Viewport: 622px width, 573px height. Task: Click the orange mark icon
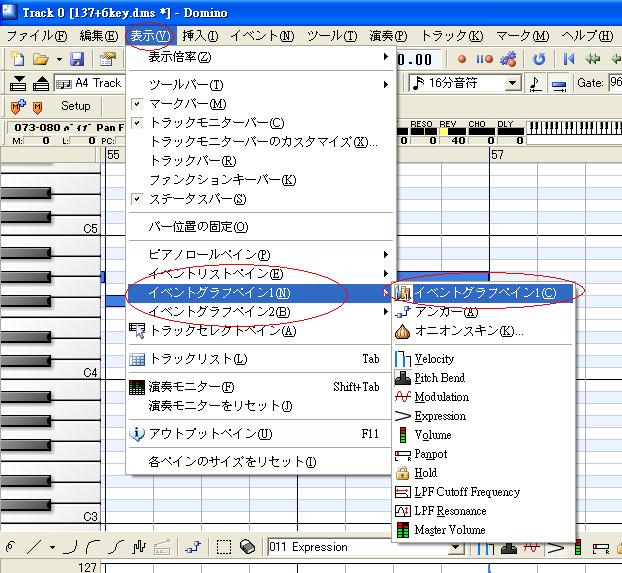pos(38,107)
